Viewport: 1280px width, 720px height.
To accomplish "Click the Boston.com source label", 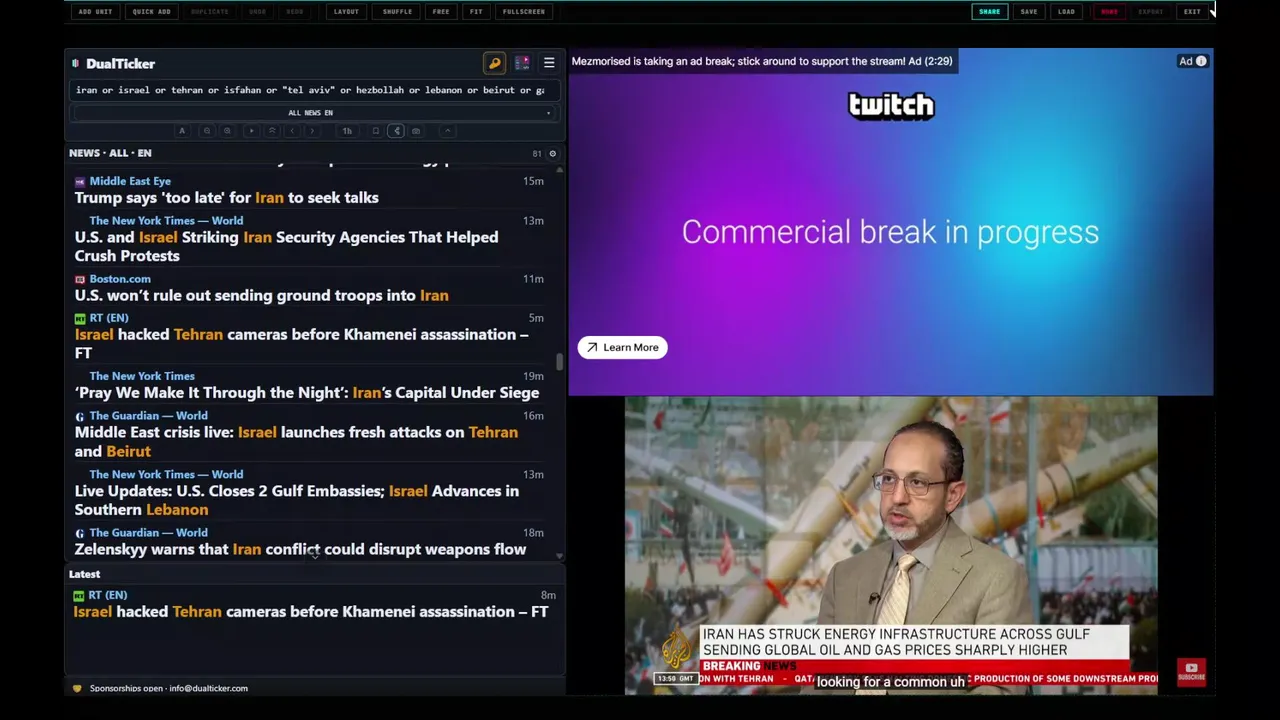I will coord(120,279).
